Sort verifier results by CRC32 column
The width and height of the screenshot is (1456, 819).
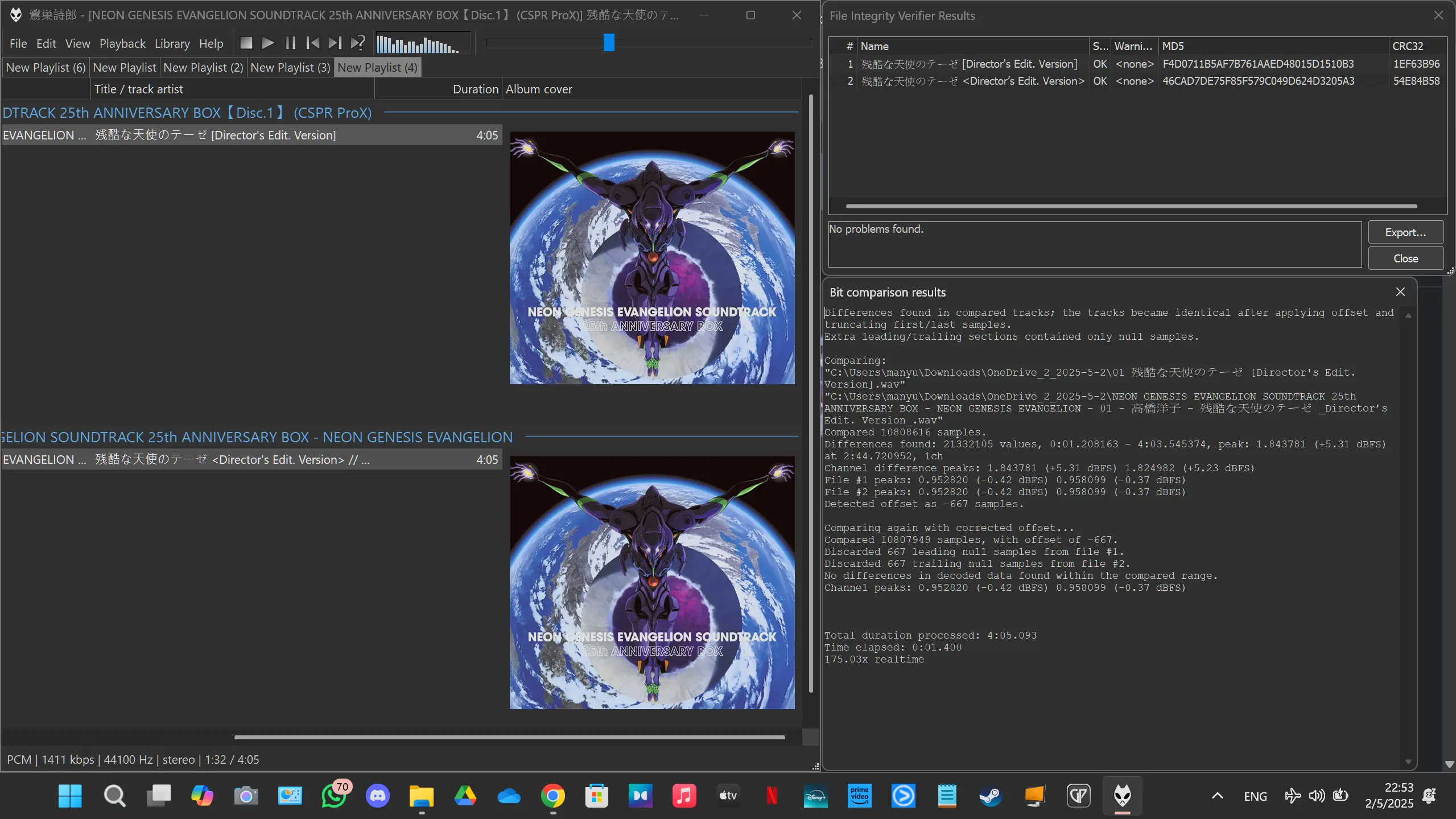(1417, 46)
